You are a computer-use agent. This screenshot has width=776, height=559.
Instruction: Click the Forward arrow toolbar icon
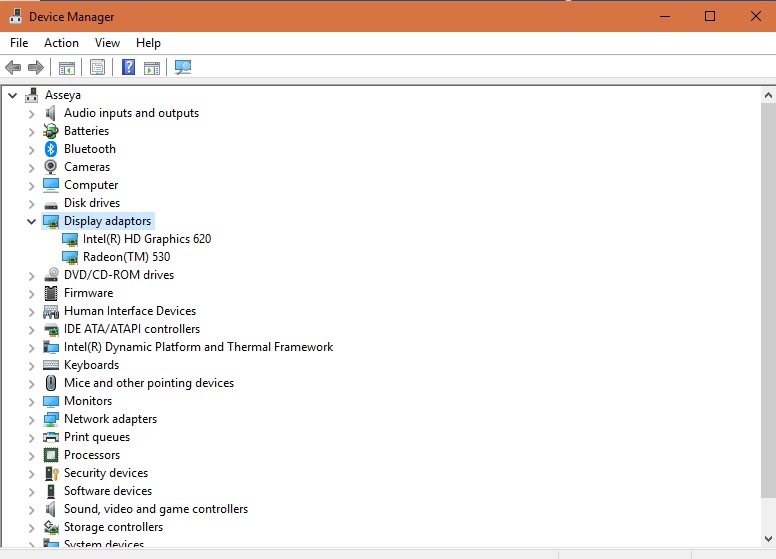36,68
